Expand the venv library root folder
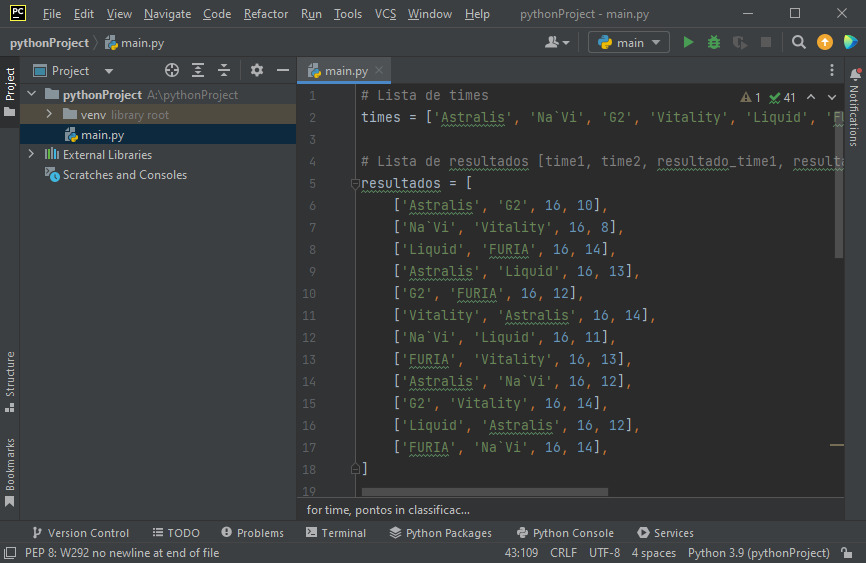This screenshot has height=563, width=866. pyautogui.click(x=49, y=115)
